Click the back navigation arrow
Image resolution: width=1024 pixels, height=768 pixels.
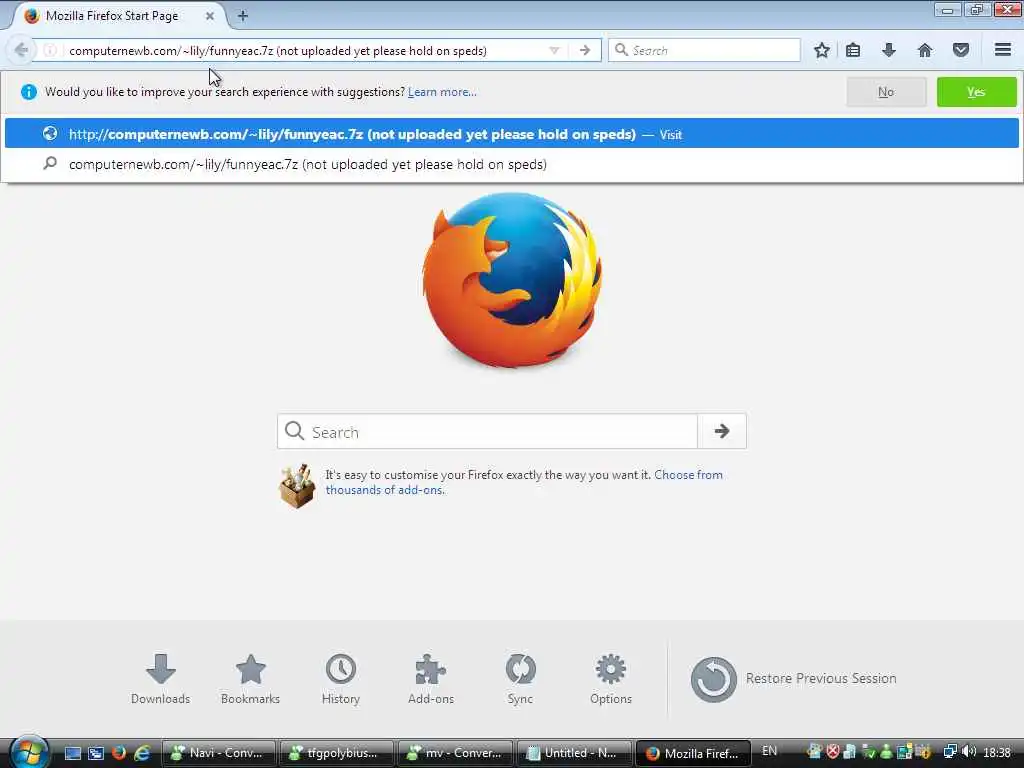tap(20, 50)
